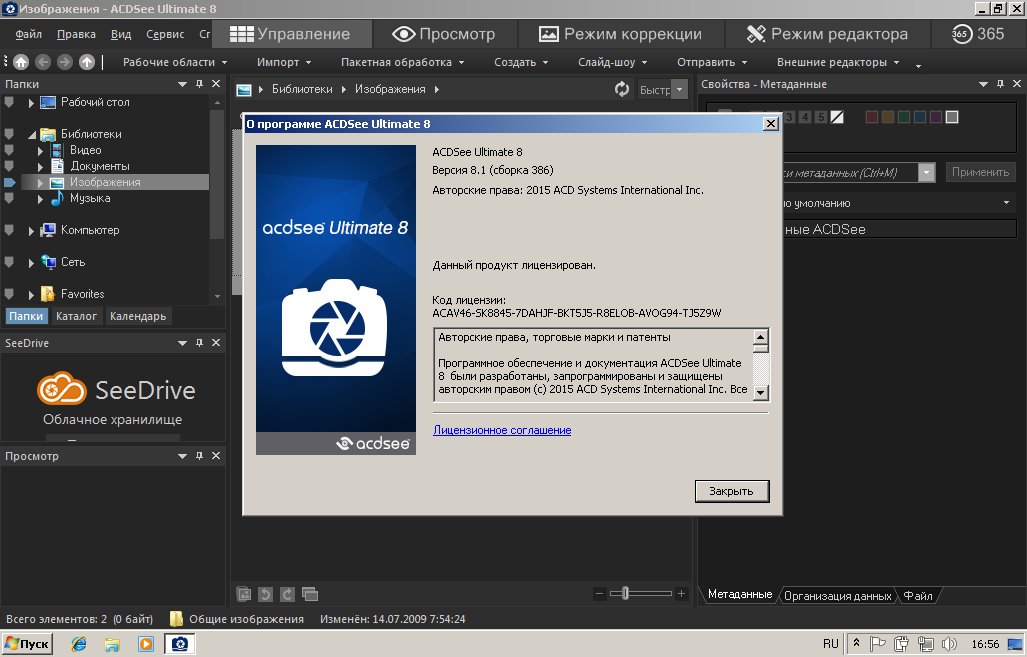Screen dimensions: 1027x657
Task: Open Лицензионное соглашение link
Action: [x=502, y=430]
